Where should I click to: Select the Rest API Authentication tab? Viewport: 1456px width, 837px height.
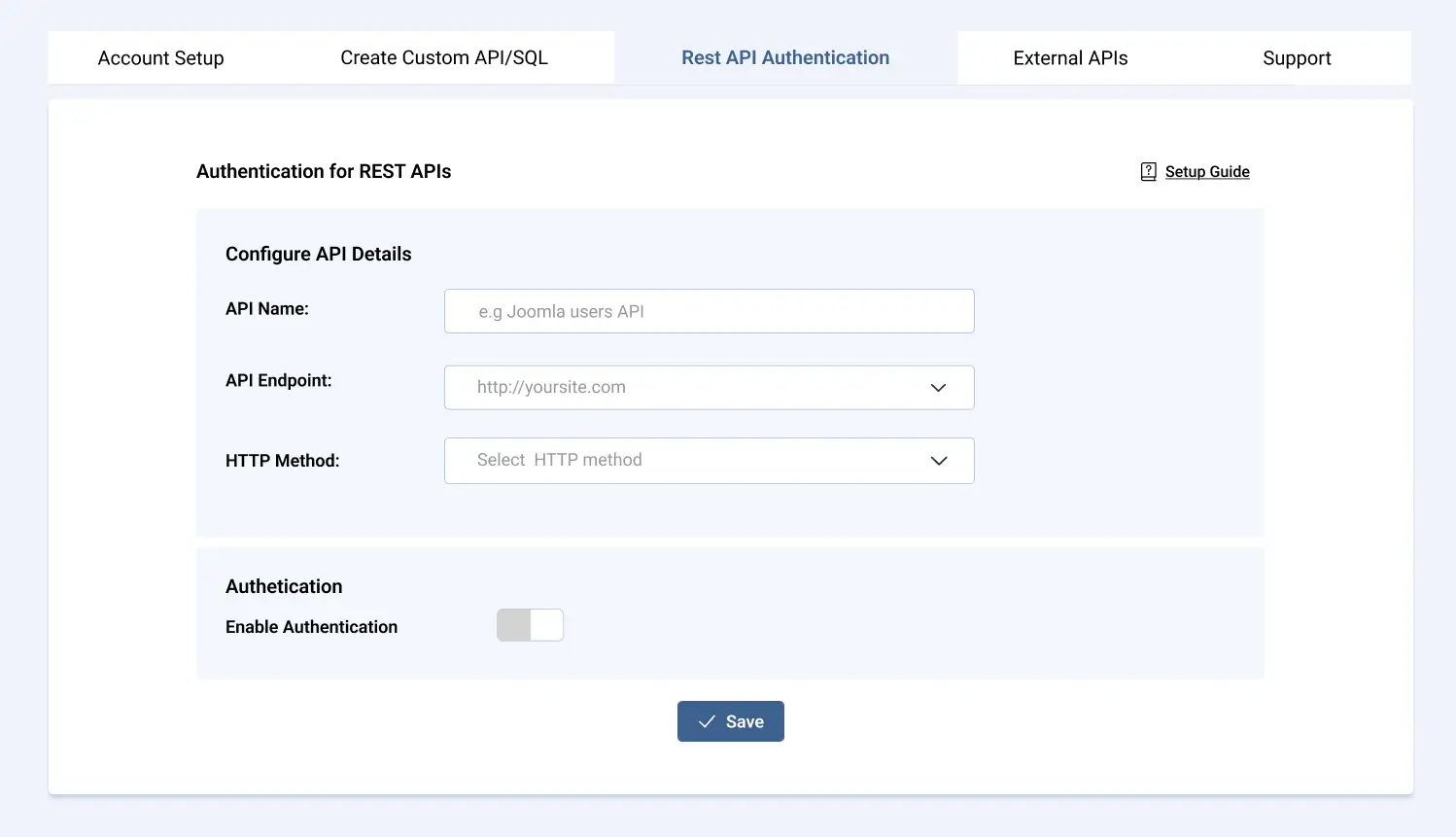coord(785,58)
